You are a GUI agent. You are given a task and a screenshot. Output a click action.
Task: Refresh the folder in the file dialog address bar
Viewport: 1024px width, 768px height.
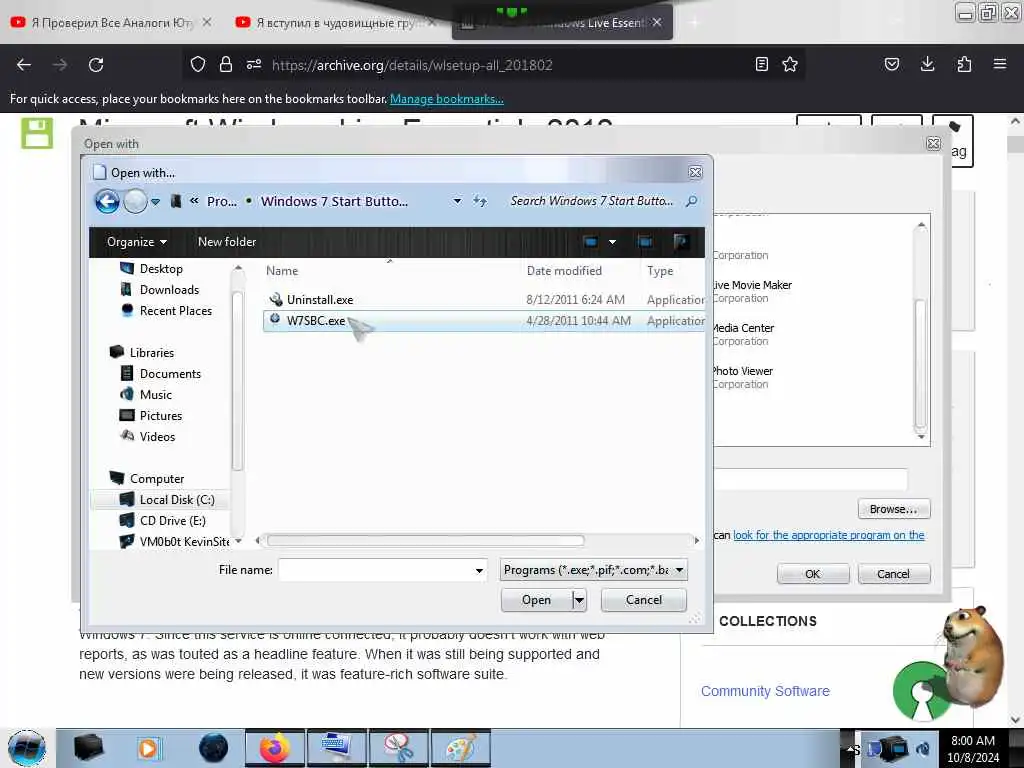click(x=481, y=201)
